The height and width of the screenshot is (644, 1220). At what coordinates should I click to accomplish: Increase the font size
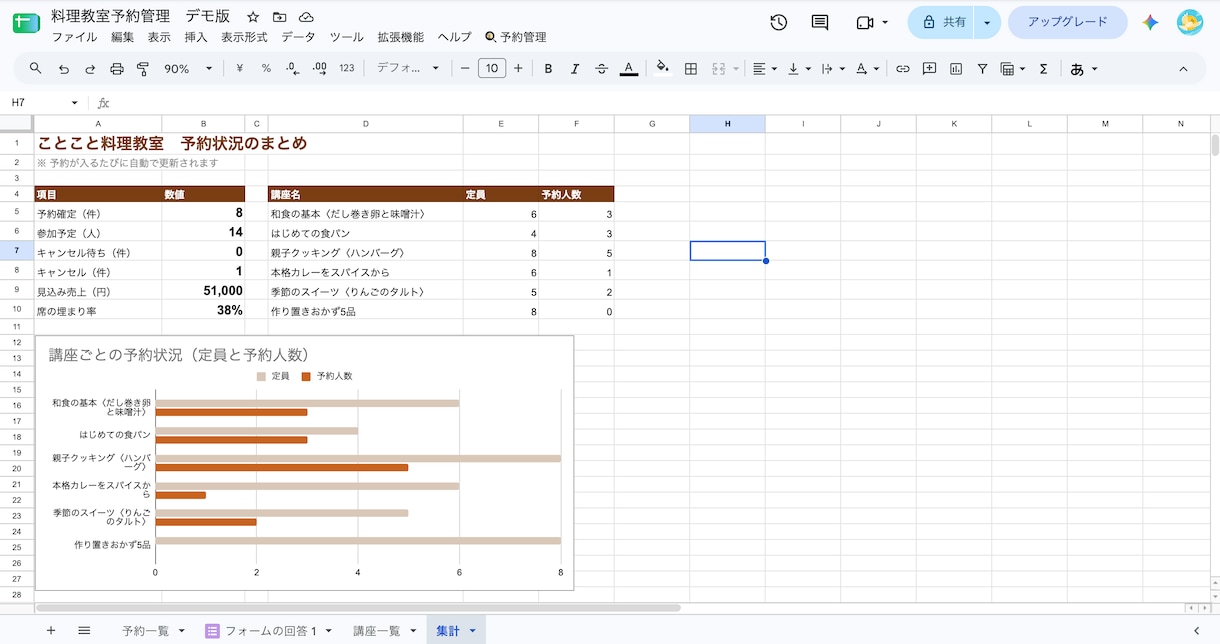[x=518, y=69]
